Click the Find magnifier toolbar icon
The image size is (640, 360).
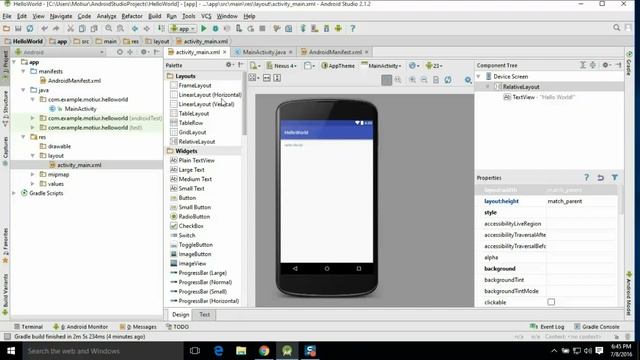coord(109,29)
